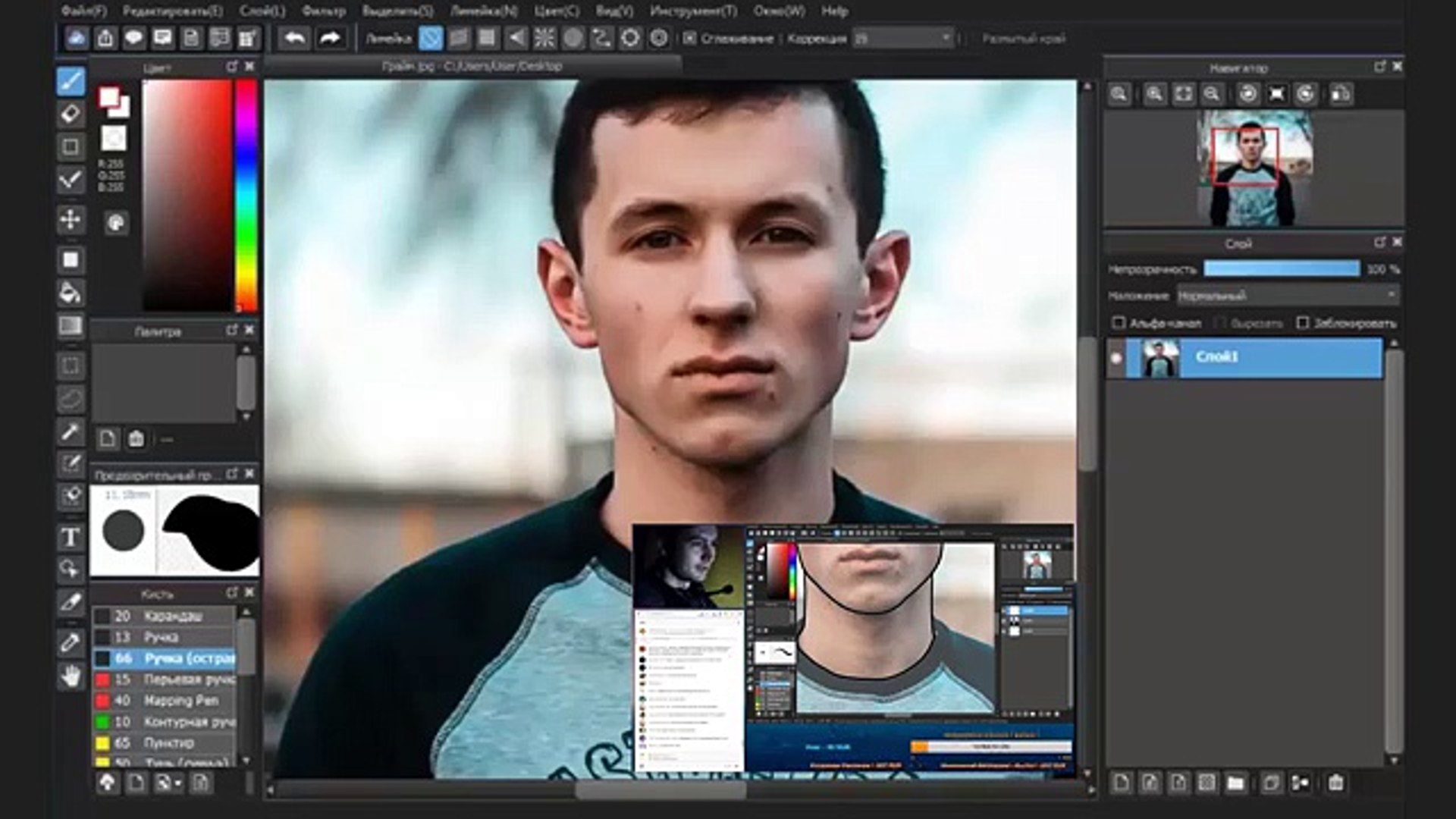
Task: Click the cloud save icon in the toolbar
Action: [x=76, y=38]
